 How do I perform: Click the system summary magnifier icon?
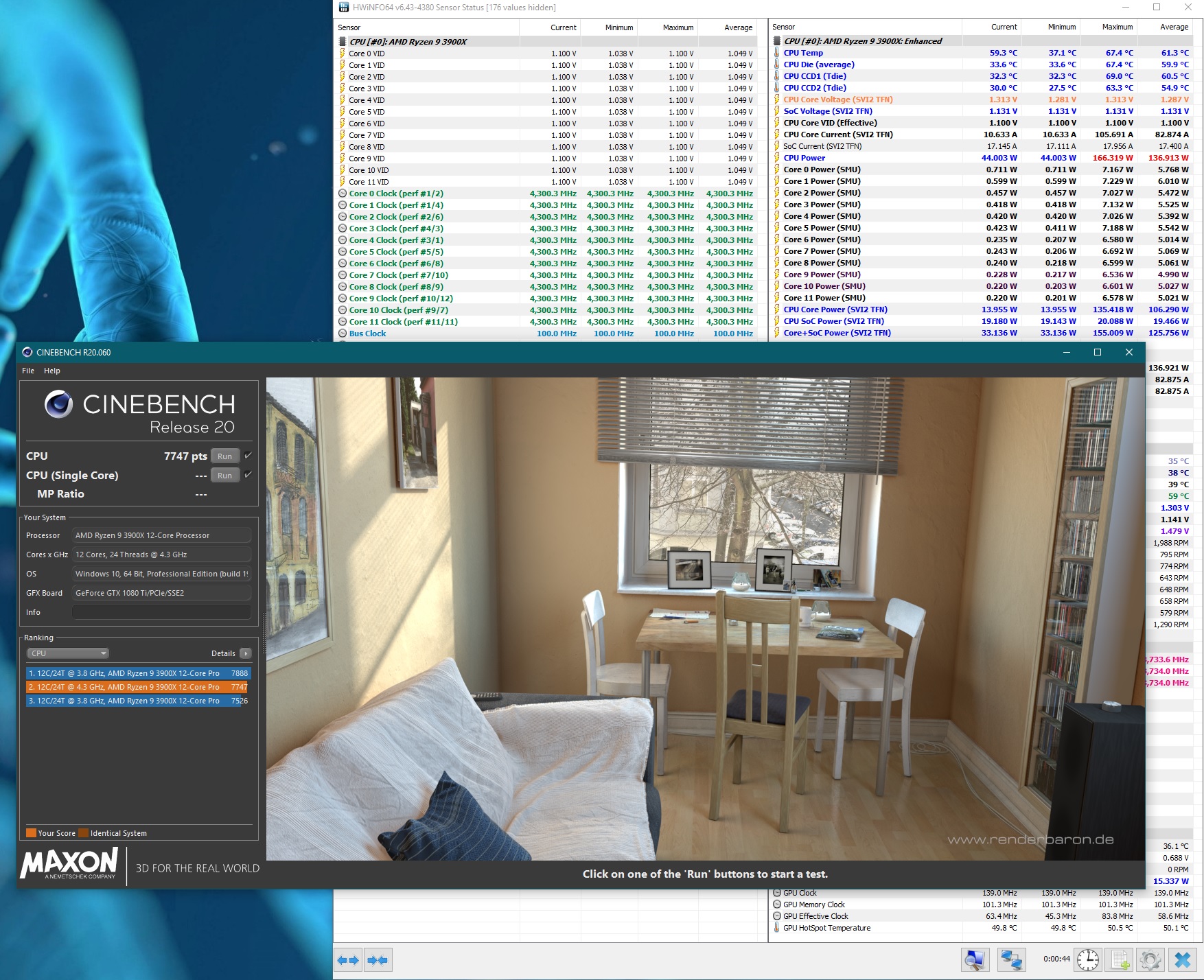tap(975, 959)
